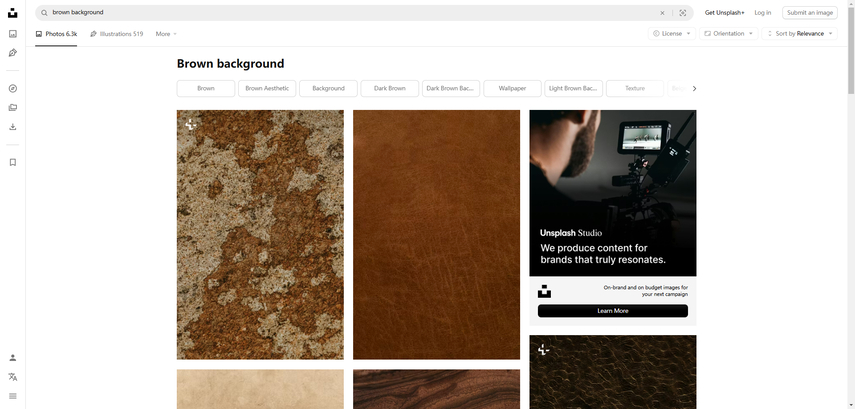This screenshot has height=409, width=855.
Task: Select the Texture tag chip
Action: (x=635, y=88)
